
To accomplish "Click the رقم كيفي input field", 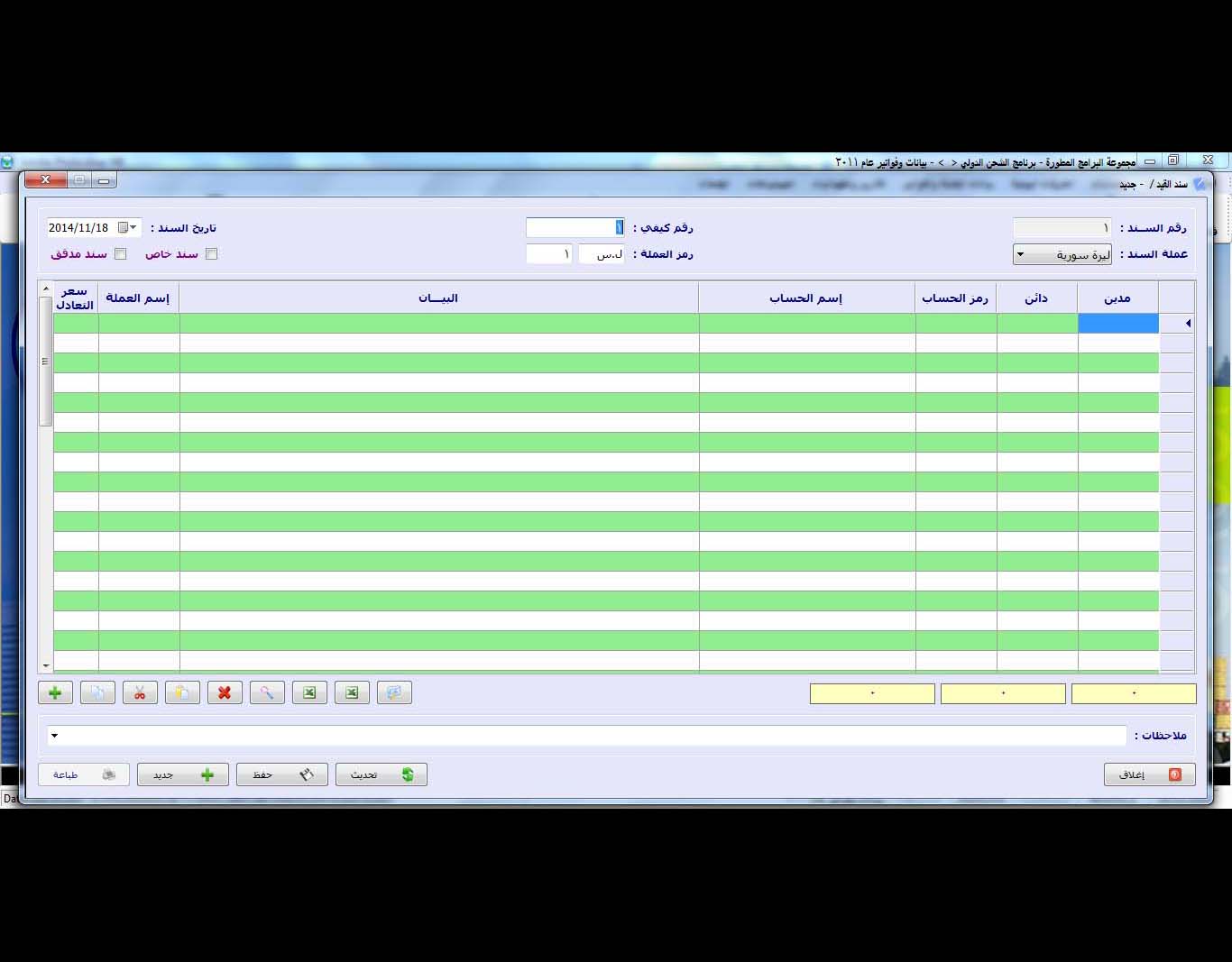I will 574,228.
